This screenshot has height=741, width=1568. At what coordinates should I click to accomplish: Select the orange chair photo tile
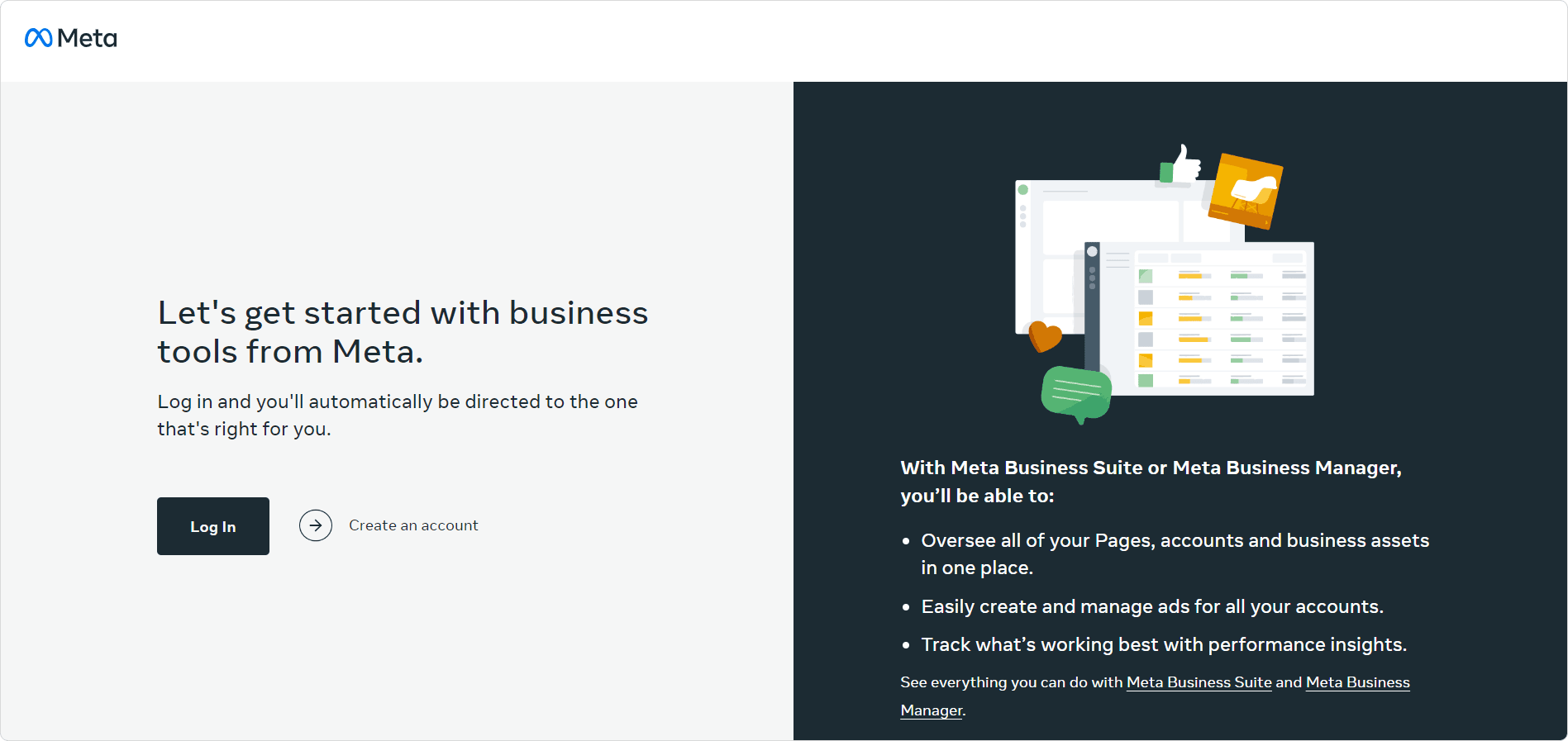click(1246, 191)
